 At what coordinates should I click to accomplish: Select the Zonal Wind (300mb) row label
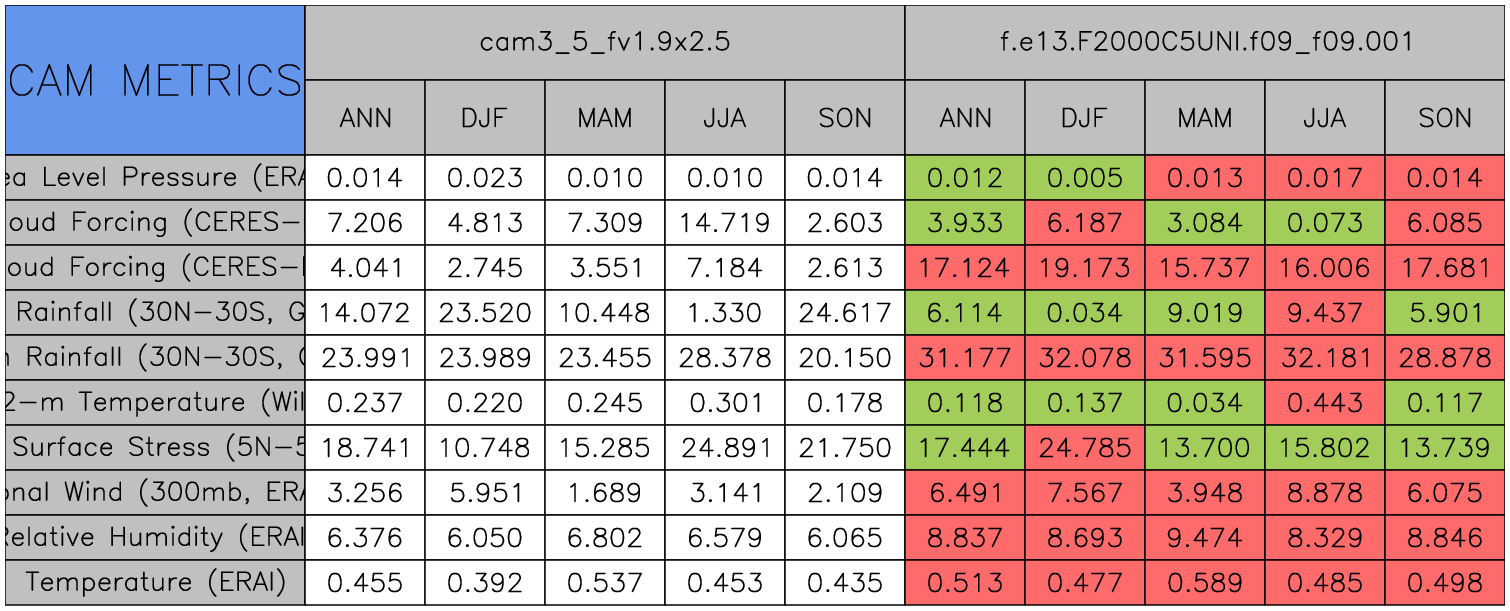pyautogui.click(x=155, y=493)
